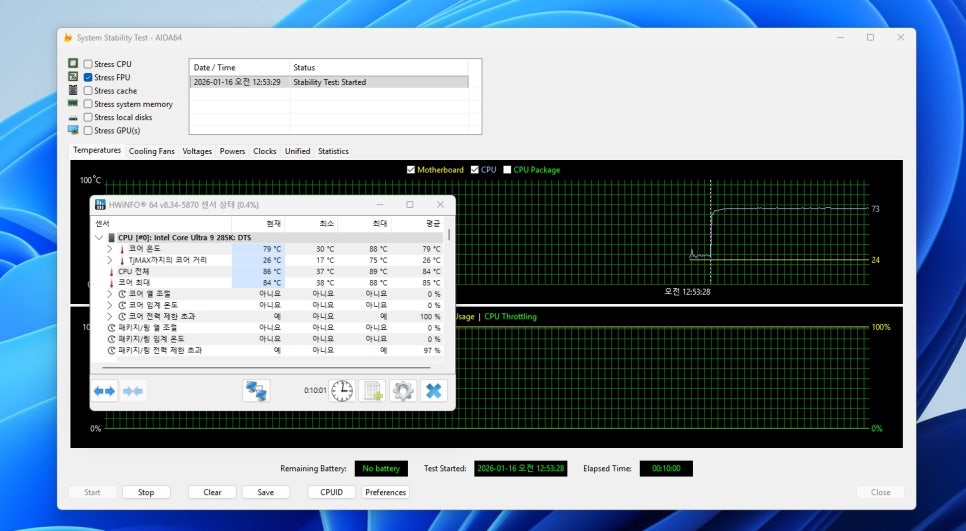Click the Preferences button
This screenshot has height=531, width=966.
pos(385,492)
